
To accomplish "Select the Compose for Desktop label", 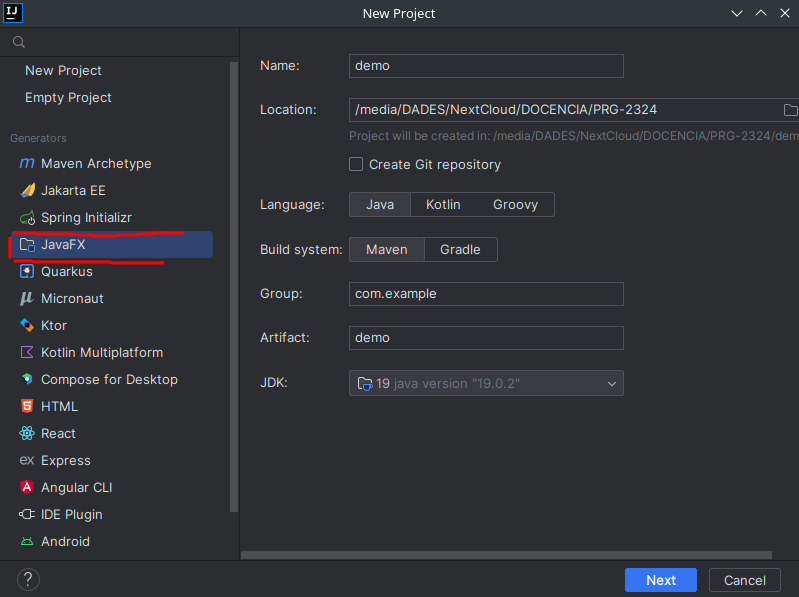I will [x=110, y=379].
